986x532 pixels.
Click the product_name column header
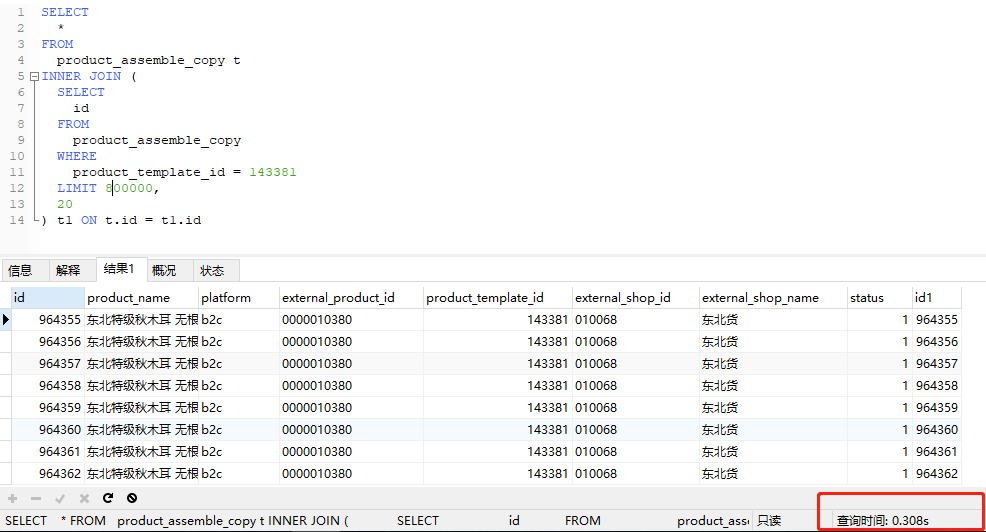click(128, 298)
